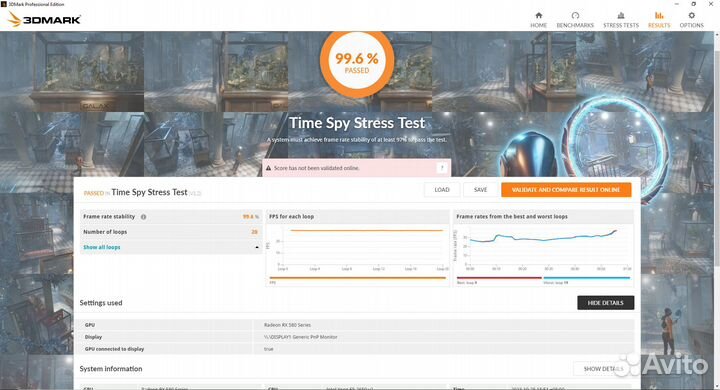
Task: Open the Benchmarks section
Action: pos(575,20)
